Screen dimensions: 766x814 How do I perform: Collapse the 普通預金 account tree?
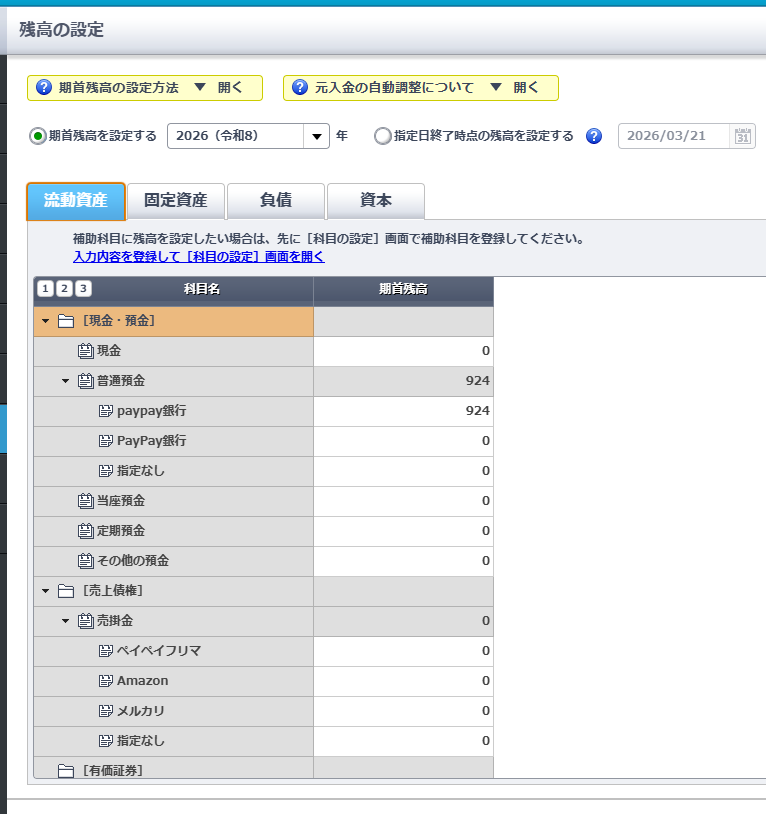pos(65,381)
